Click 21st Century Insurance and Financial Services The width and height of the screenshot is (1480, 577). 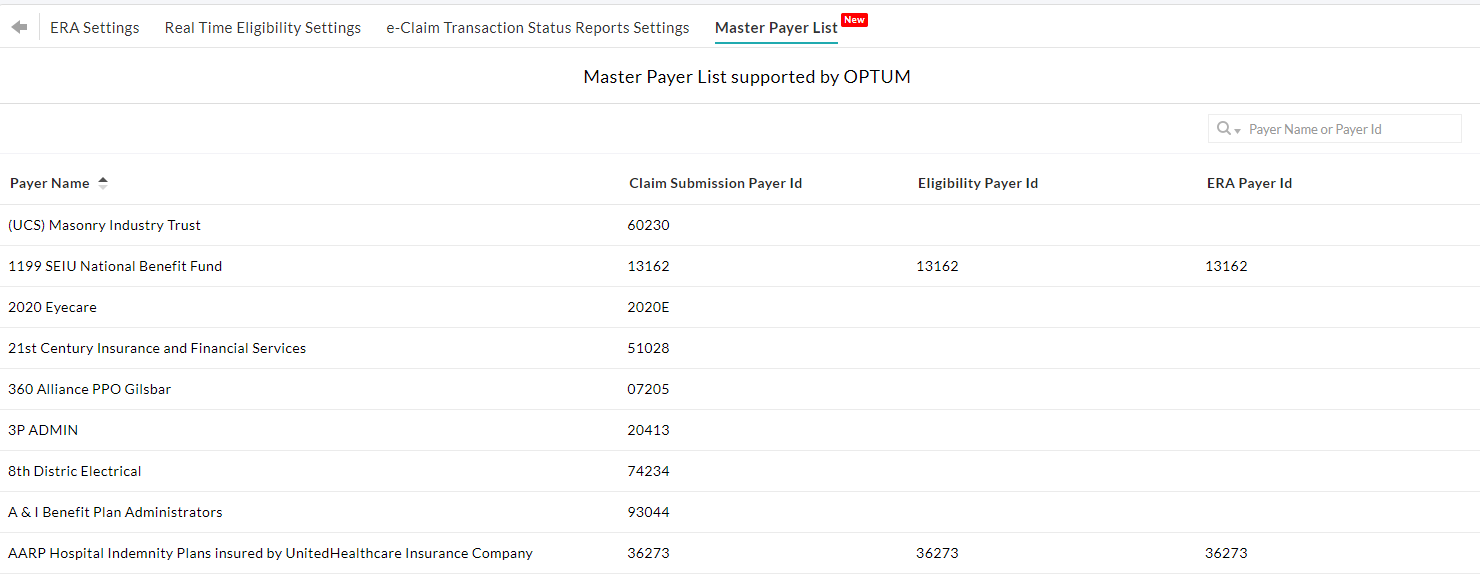click(x=157, y=348)
